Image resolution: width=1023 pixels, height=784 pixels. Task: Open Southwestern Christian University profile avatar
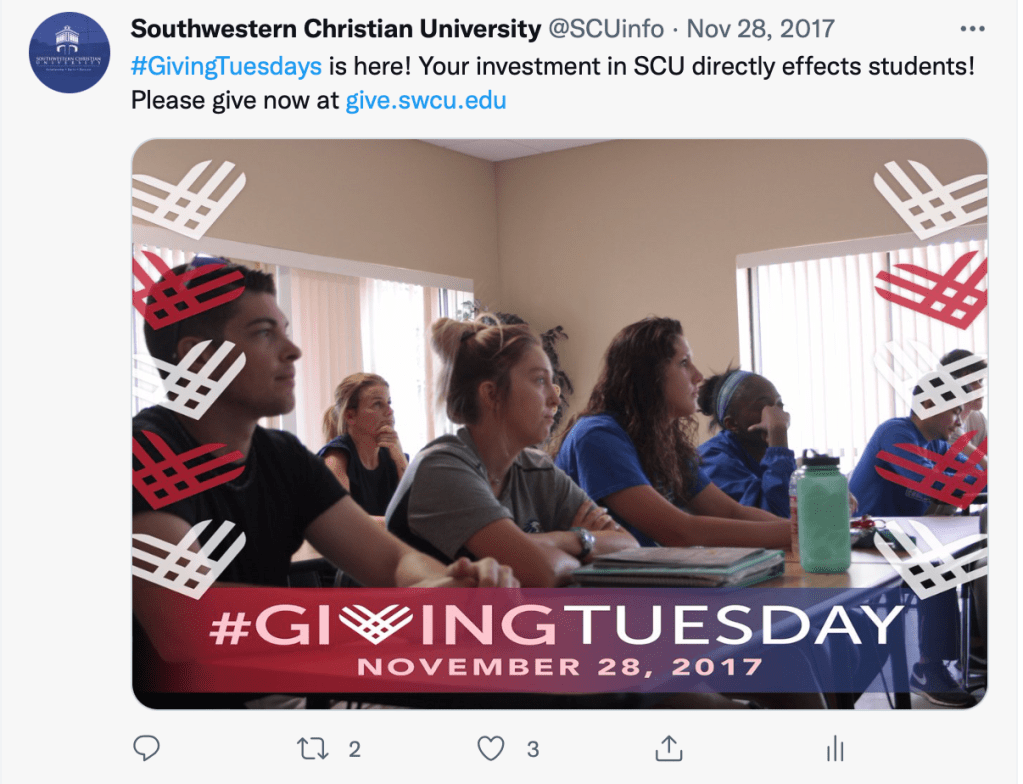pos(69,52)
